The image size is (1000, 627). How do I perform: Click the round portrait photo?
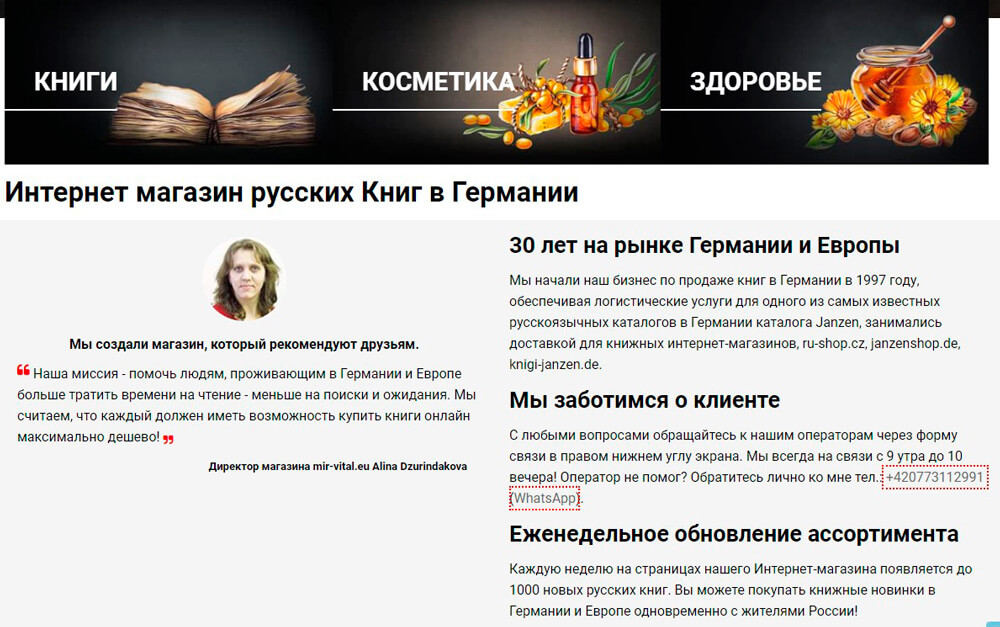point(243,279)
